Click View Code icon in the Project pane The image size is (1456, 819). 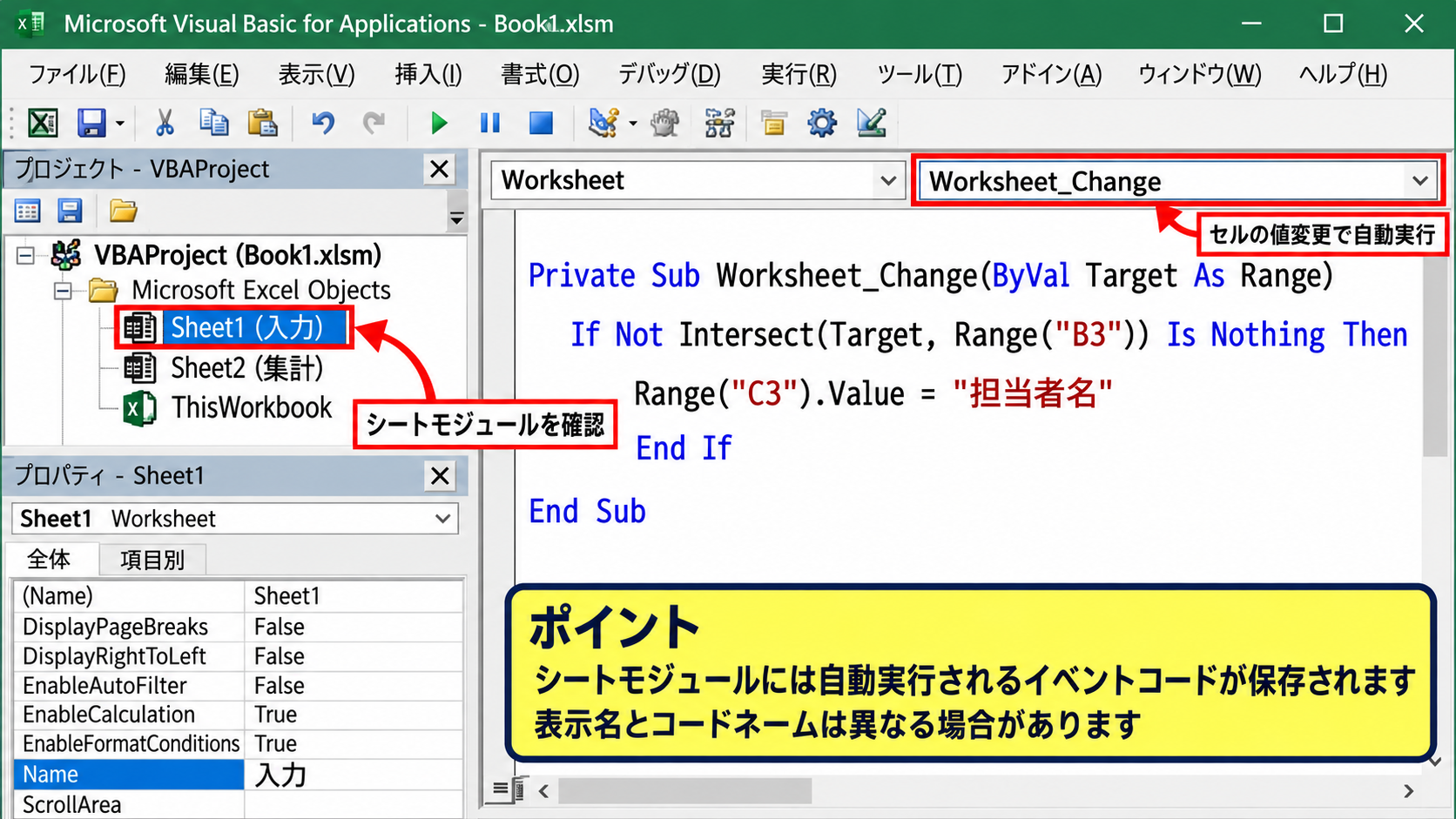pos(27,211)
